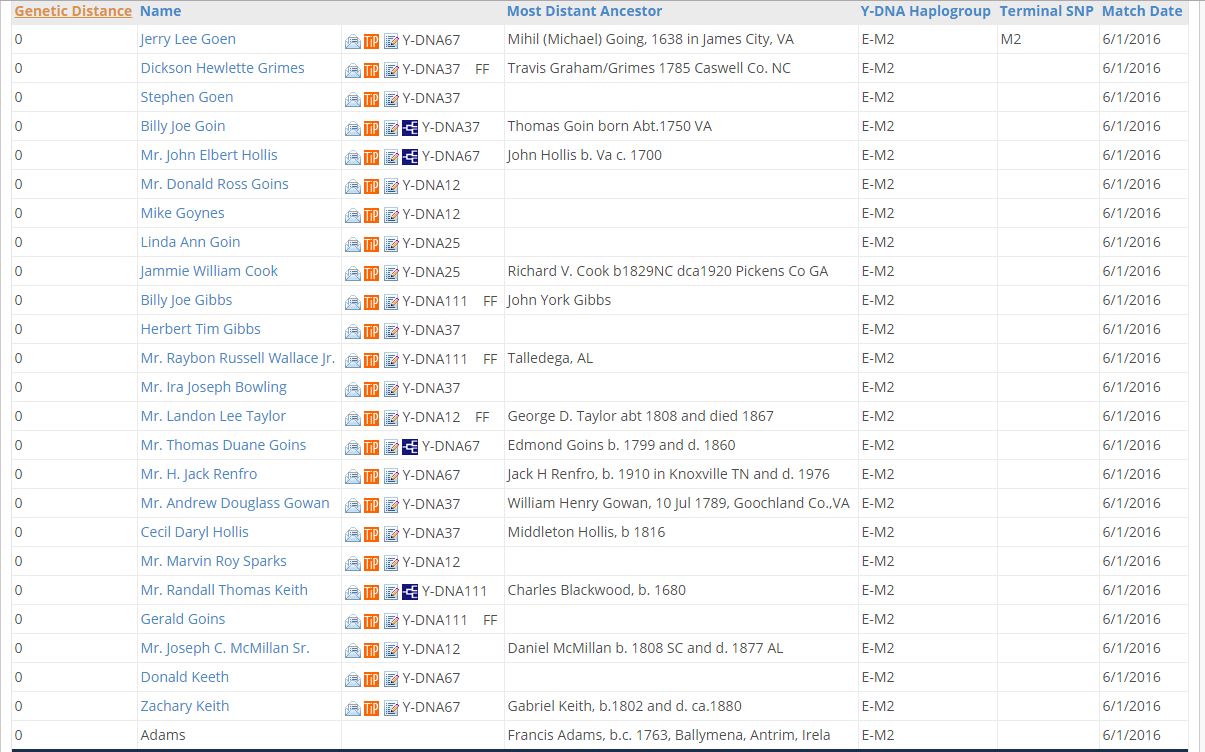View the family tree icon for Billy Joe Goin

pyautogui.click(x=410, y=128)
